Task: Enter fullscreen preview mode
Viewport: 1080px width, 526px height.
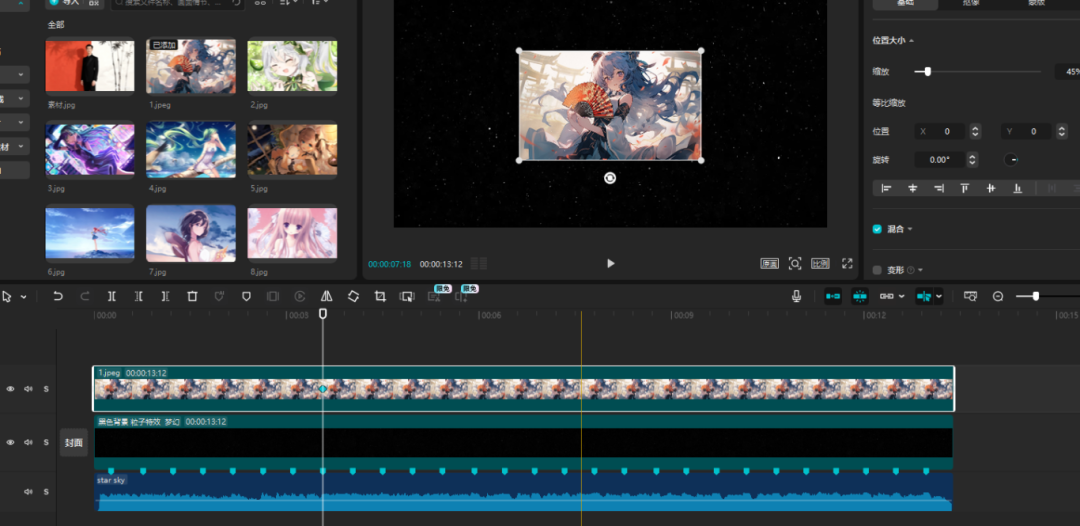Action: point(847,264)
